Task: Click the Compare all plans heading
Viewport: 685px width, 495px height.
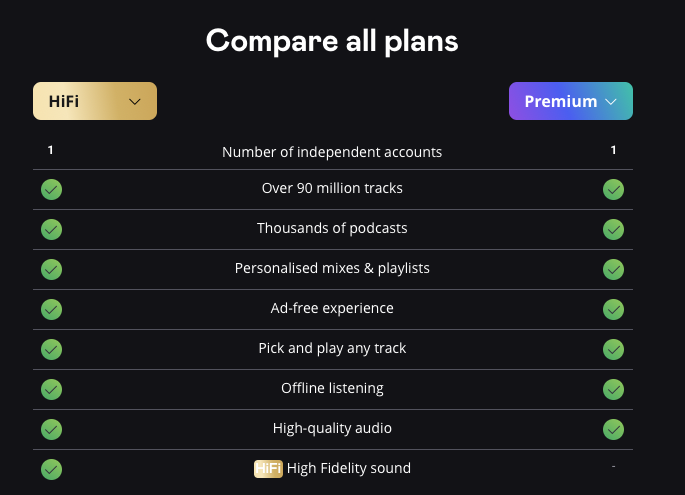Action: point(332,41)
